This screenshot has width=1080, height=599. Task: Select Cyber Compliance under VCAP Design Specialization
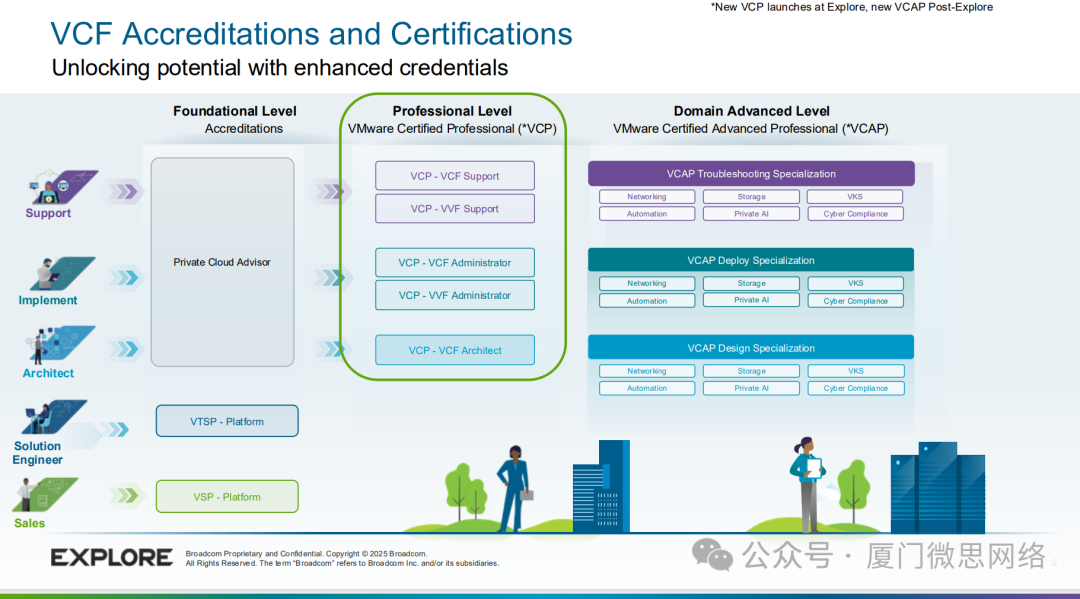(x=856, y=388)
